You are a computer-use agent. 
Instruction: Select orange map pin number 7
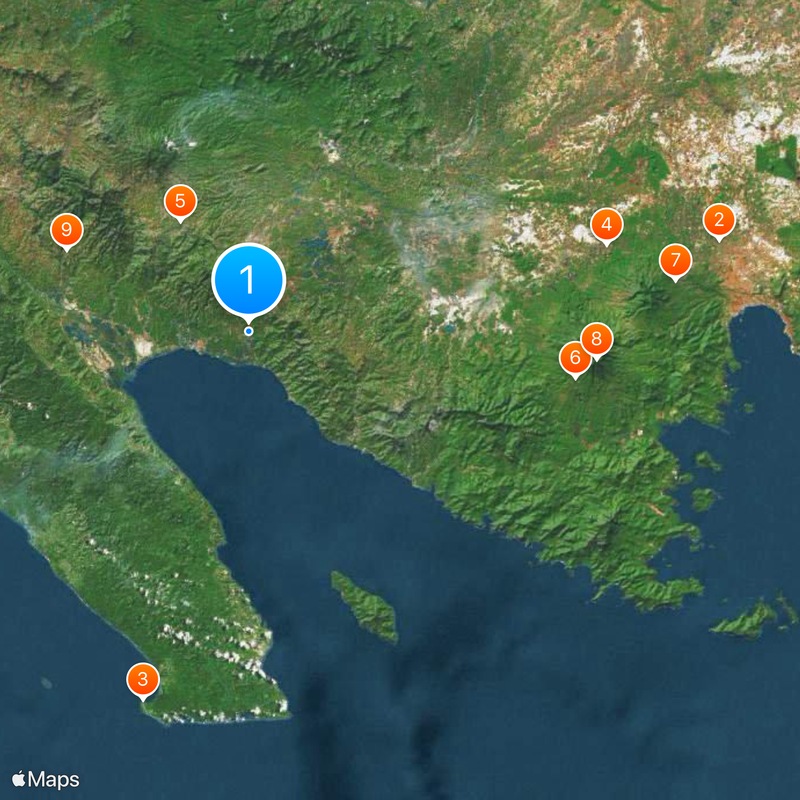click(676, 261)
